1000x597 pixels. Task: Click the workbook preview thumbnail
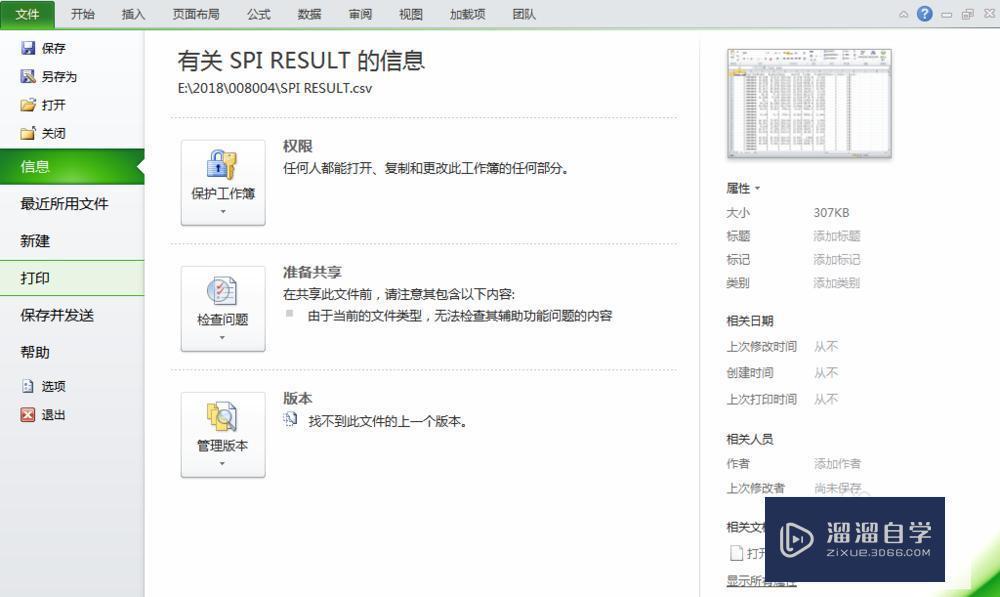tap(810, 103)
